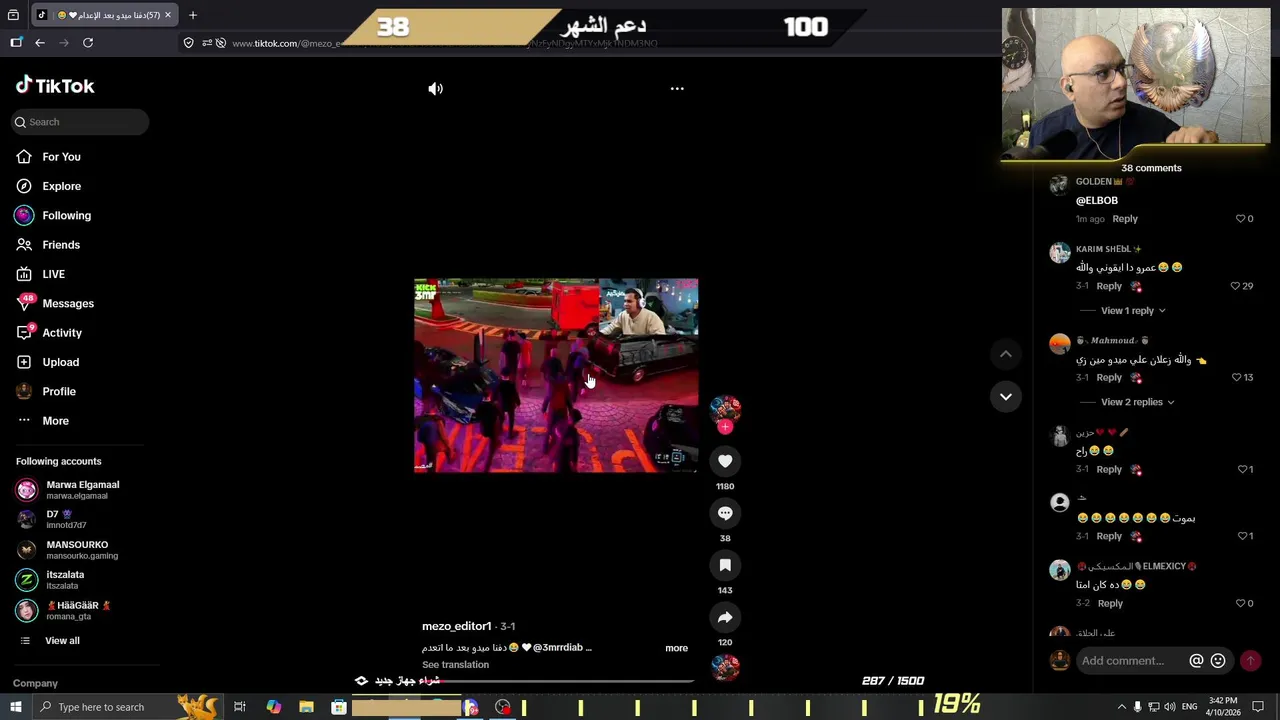Open the sound disc at the video's bottom
The image size is (1280, 720).
click(725, 667)
